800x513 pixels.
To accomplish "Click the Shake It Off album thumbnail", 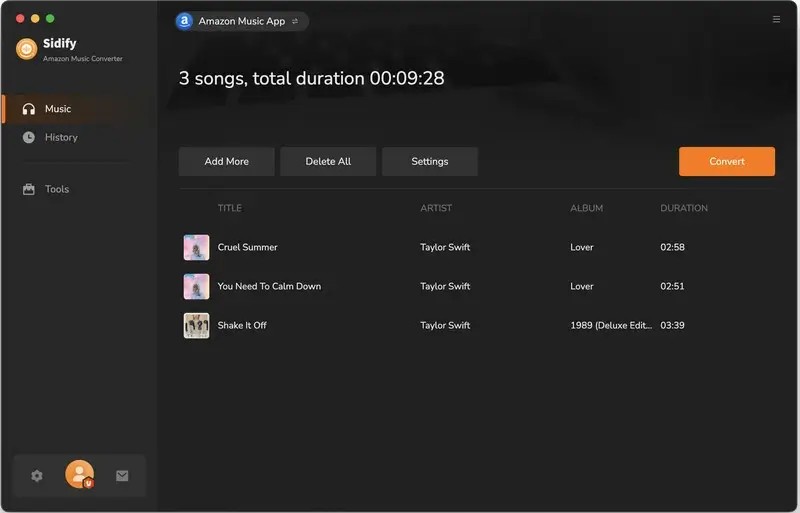I will coord(196,326).
